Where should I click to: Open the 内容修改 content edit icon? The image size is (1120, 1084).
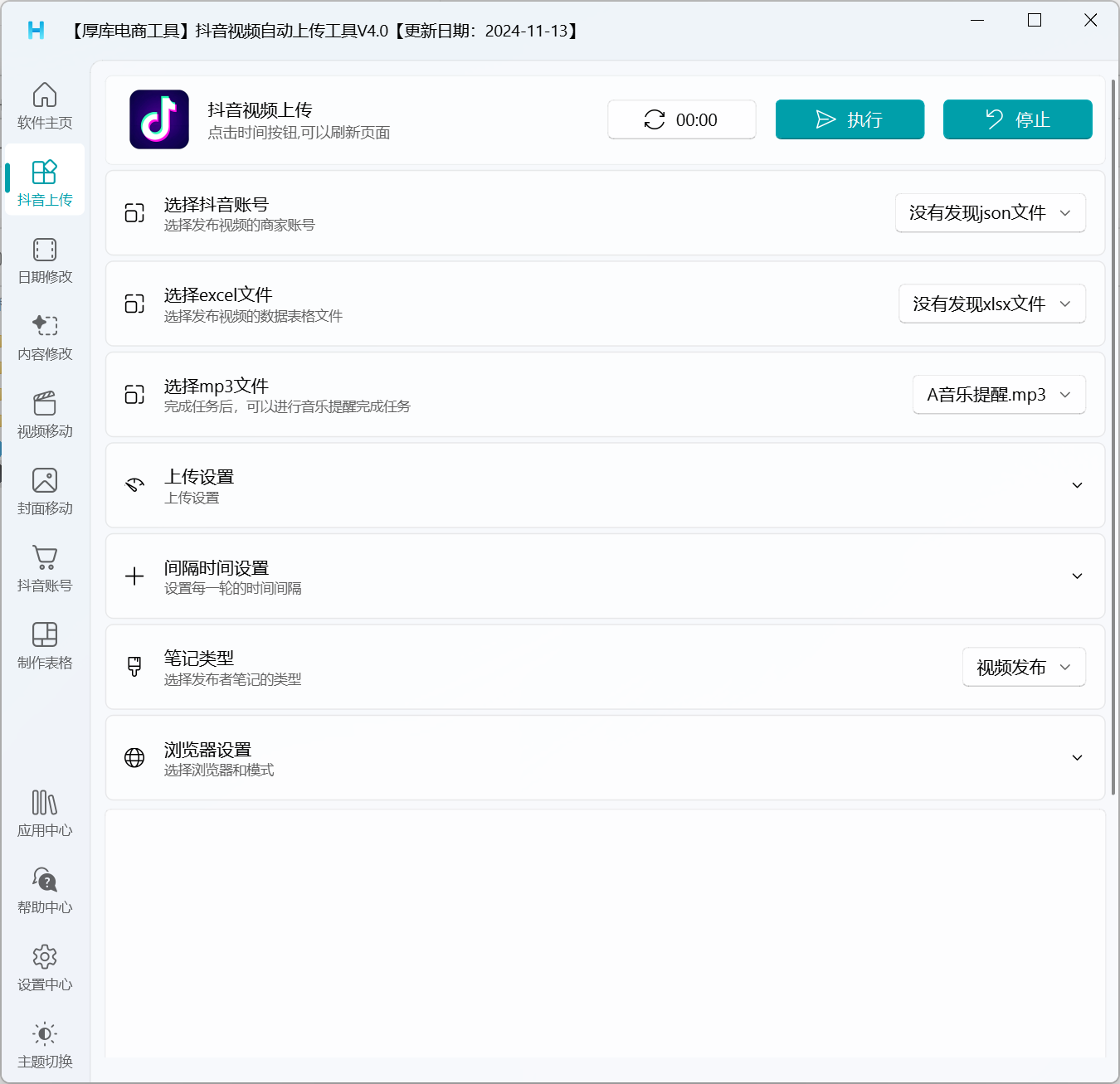45,325
